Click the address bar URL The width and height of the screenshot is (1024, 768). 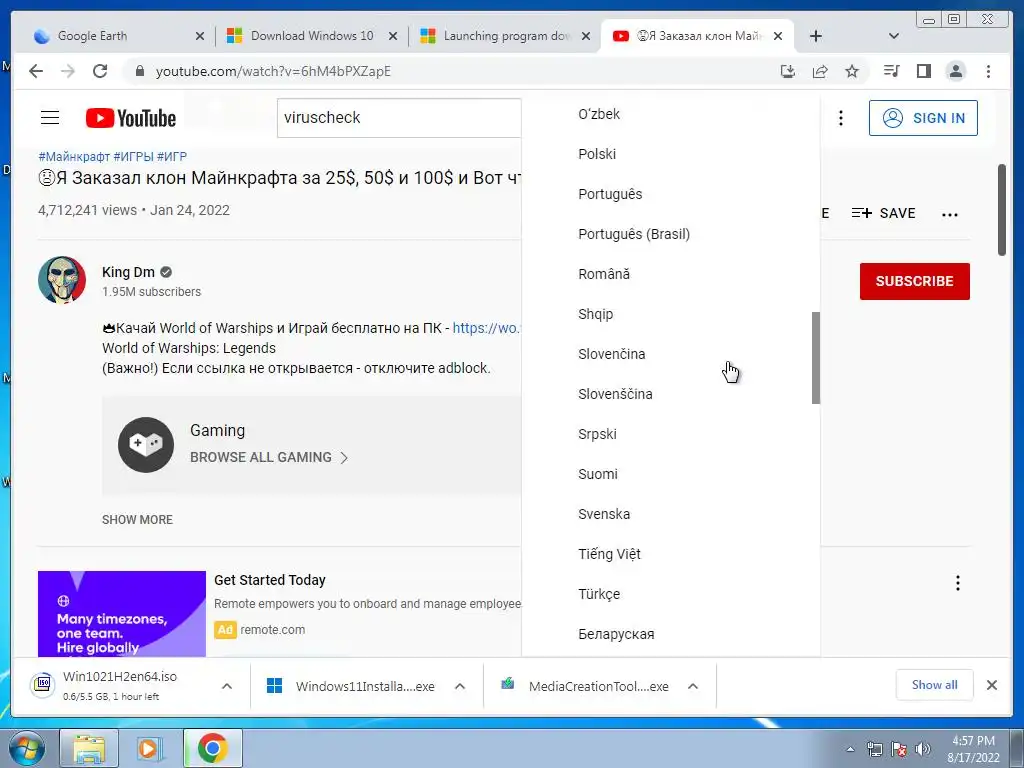point(273,71)
